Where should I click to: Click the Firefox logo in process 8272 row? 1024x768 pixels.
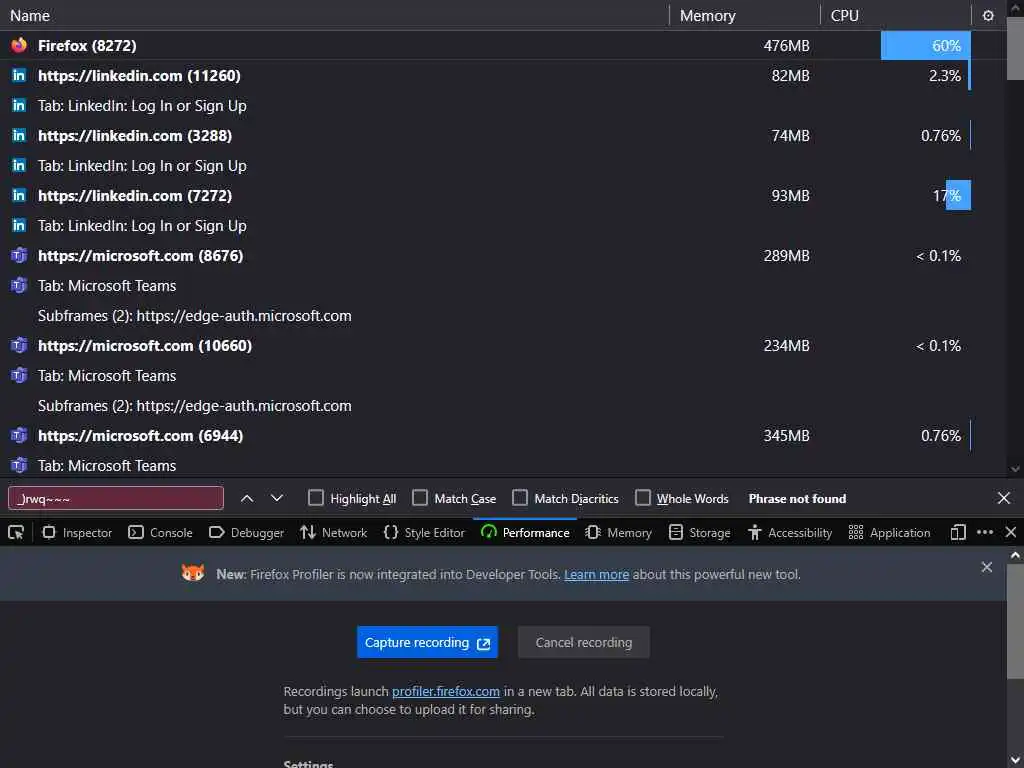(x=19, y=45)
